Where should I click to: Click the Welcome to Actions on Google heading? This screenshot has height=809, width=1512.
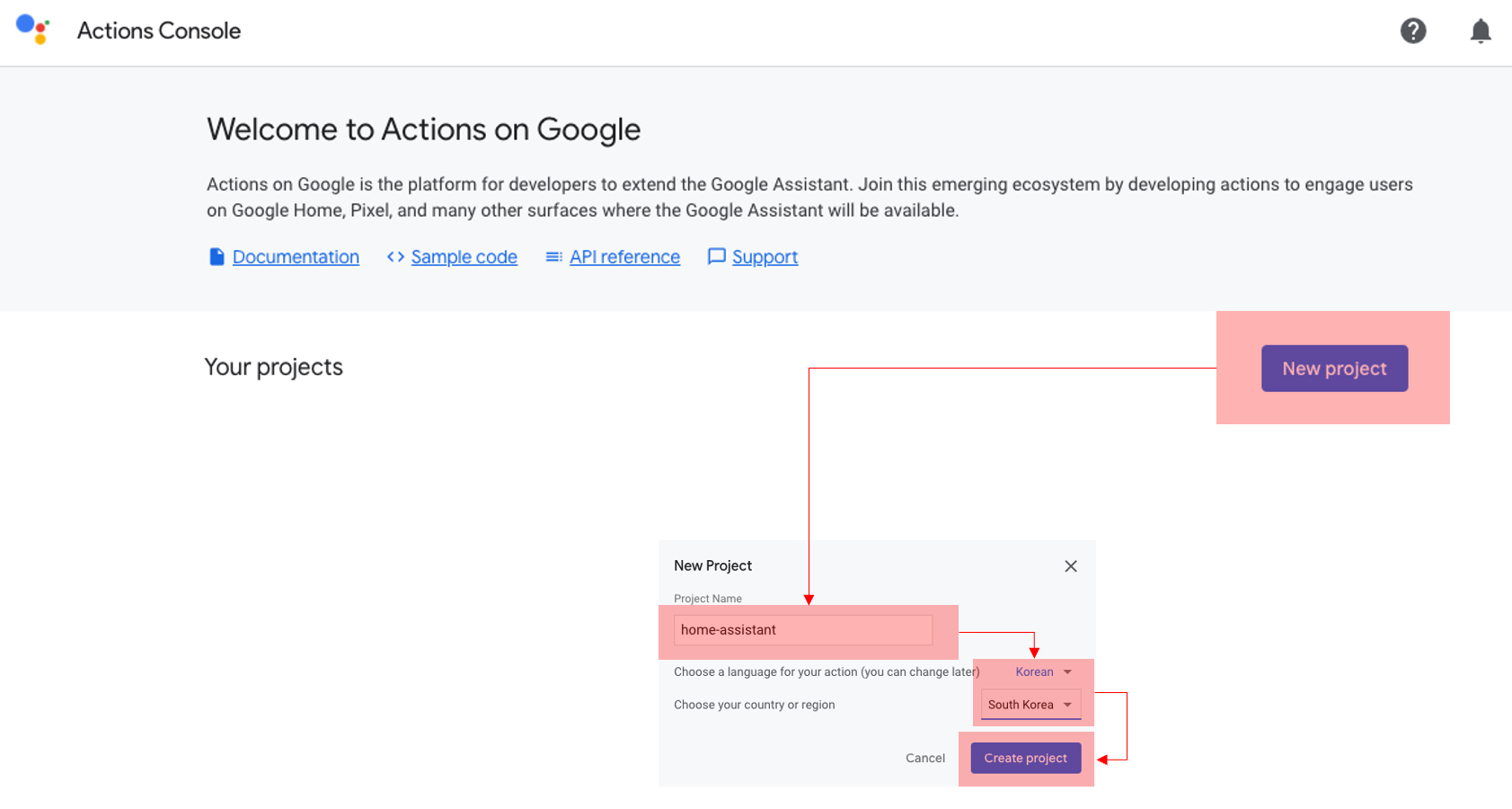[x=424, y=129]
